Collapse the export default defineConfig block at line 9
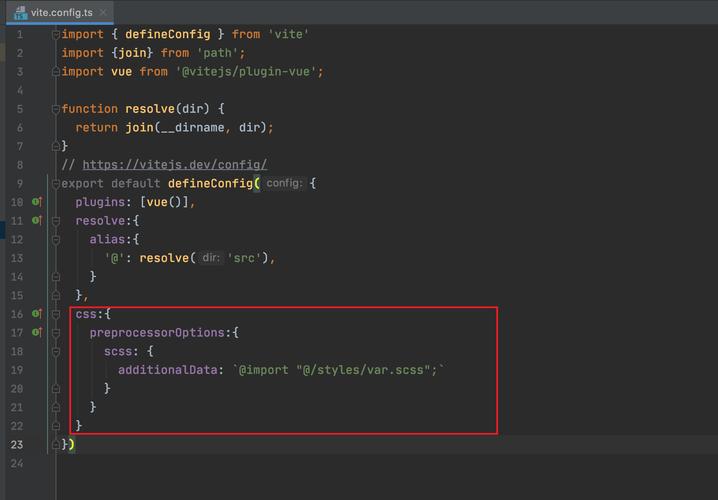This screenshot has width=718, height=500. [56, 184]
